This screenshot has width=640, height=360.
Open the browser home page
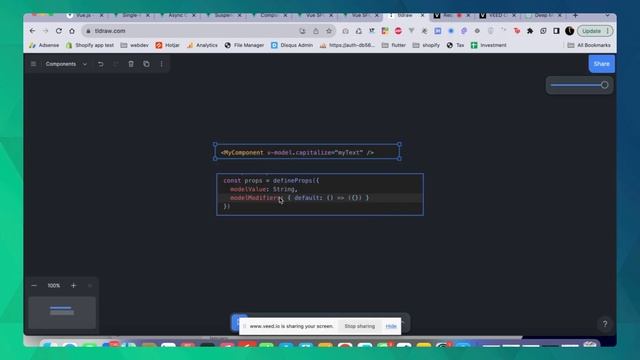72,31
